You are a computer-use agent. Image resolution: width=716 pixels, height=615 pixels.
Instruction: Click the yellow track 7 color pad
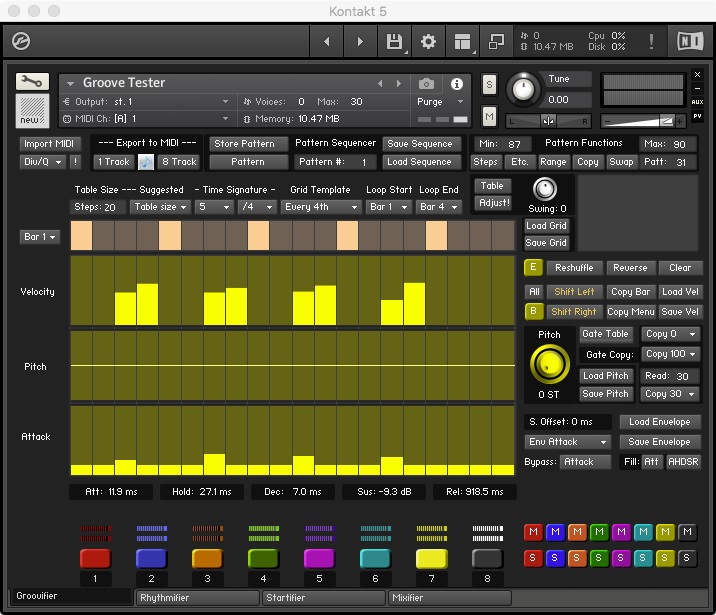(x=431, y=558)
